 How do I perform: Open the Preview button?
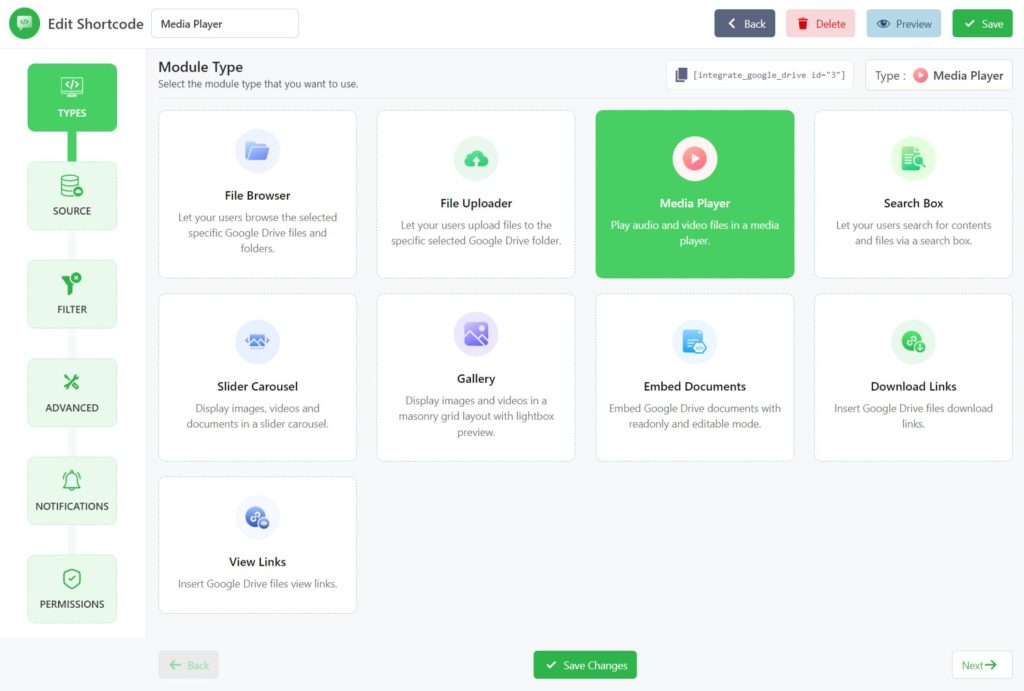click(904, 24)
